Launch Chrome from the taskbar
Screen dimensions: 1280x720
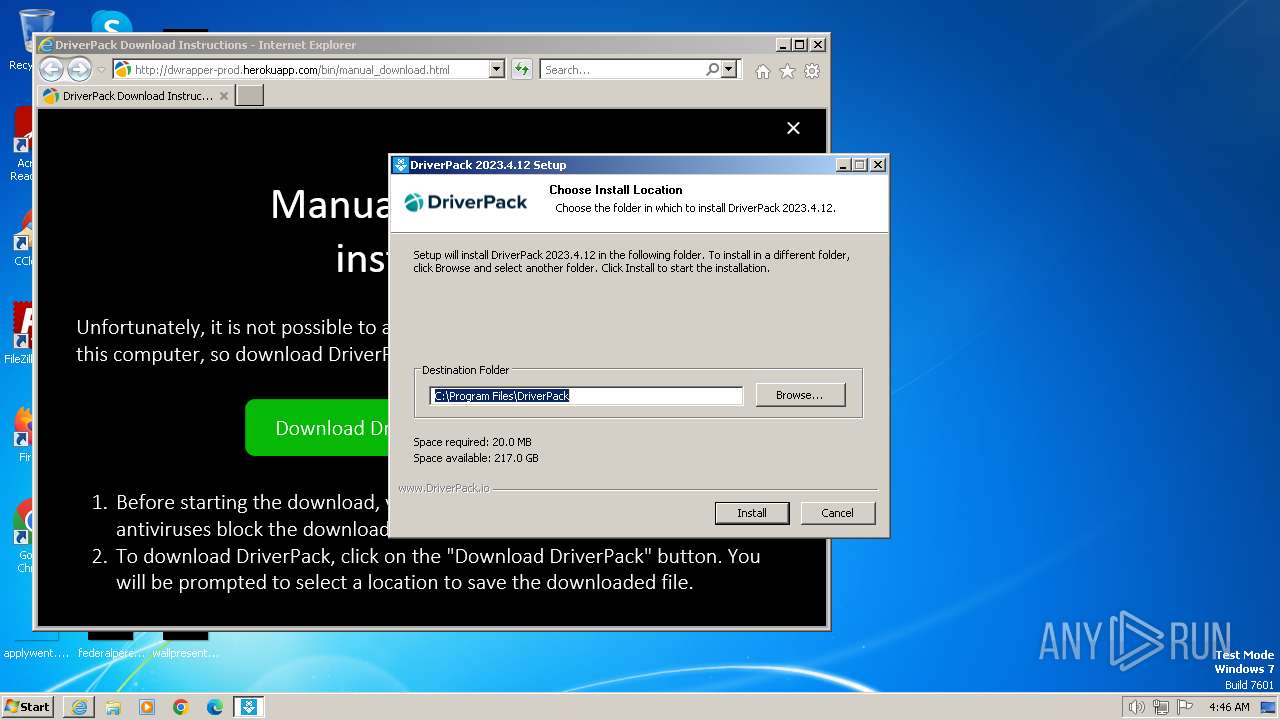click(181, 707)
